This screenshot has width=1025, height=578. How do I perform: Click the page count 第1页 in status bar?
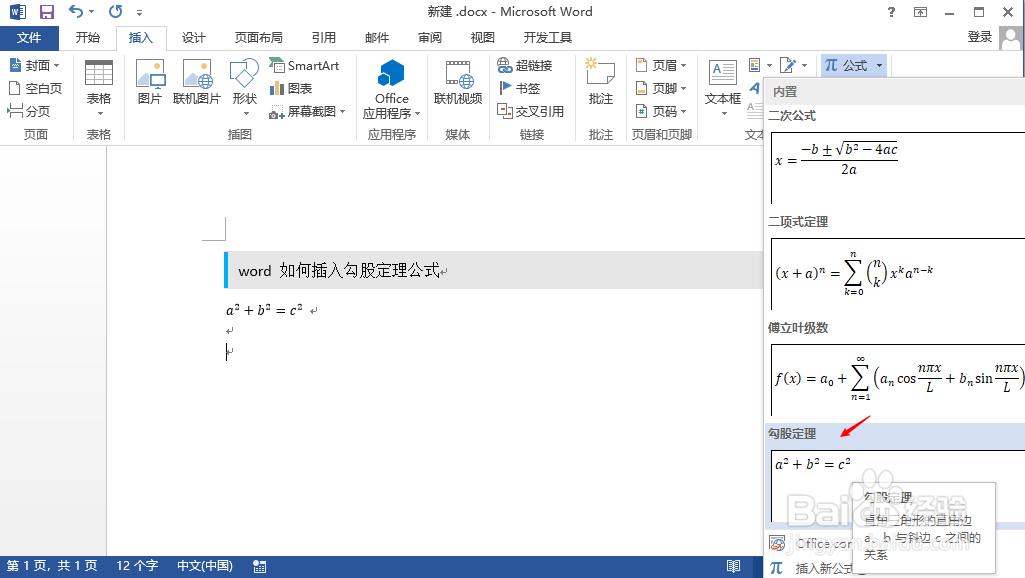52,566
